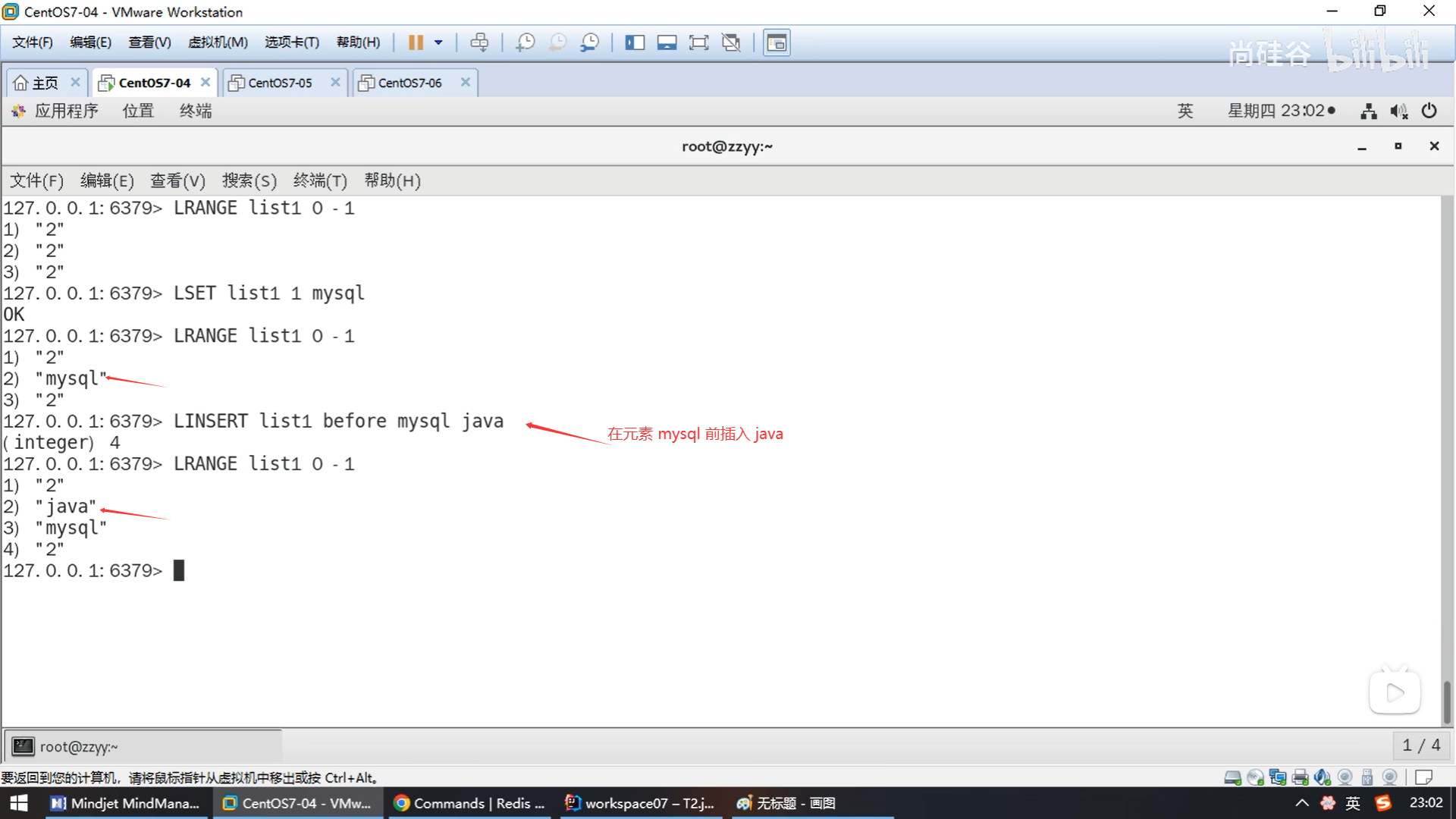
Task: Send Ctrl+Alt+Del to the VM
Action: (x=479, y=42)
